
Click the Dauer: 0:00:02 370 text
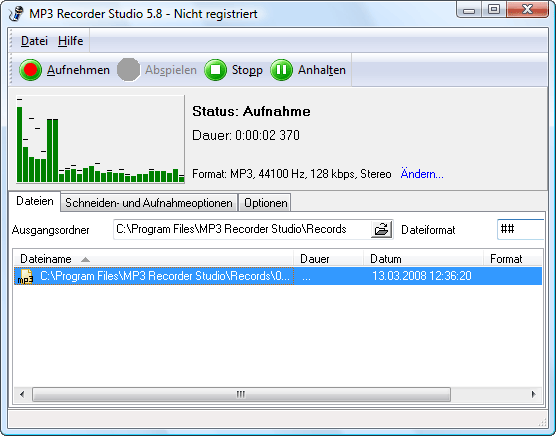[246, 135]
